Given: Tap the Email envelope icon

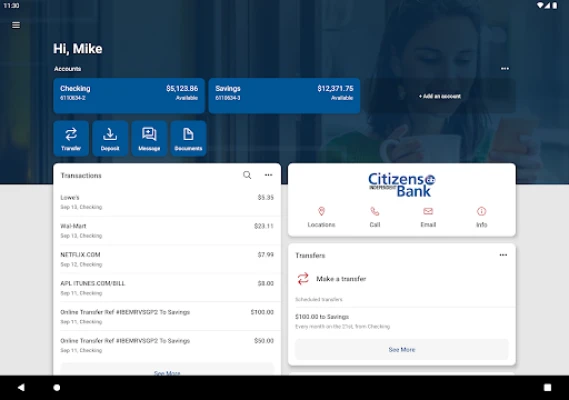Looking at the screenshot, I should click(428, 211).
